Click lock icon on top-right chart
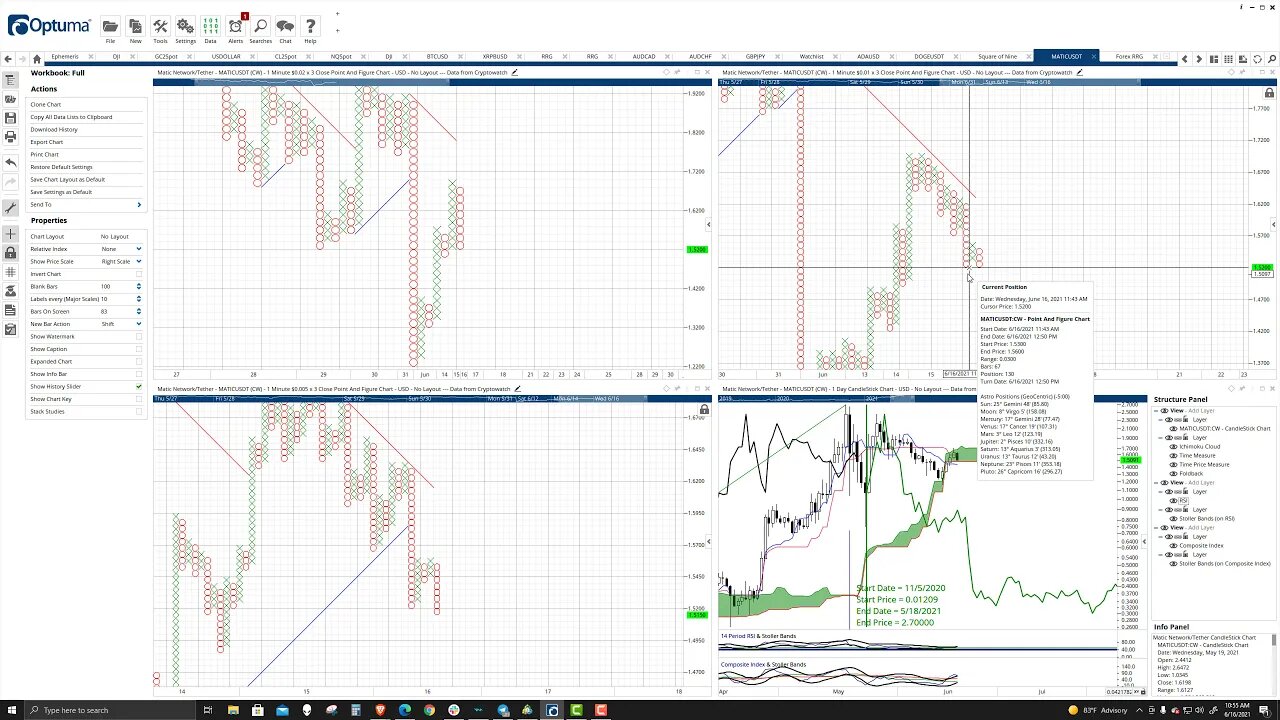Viewport: 1280px width, 720px height. point(1270,93)
